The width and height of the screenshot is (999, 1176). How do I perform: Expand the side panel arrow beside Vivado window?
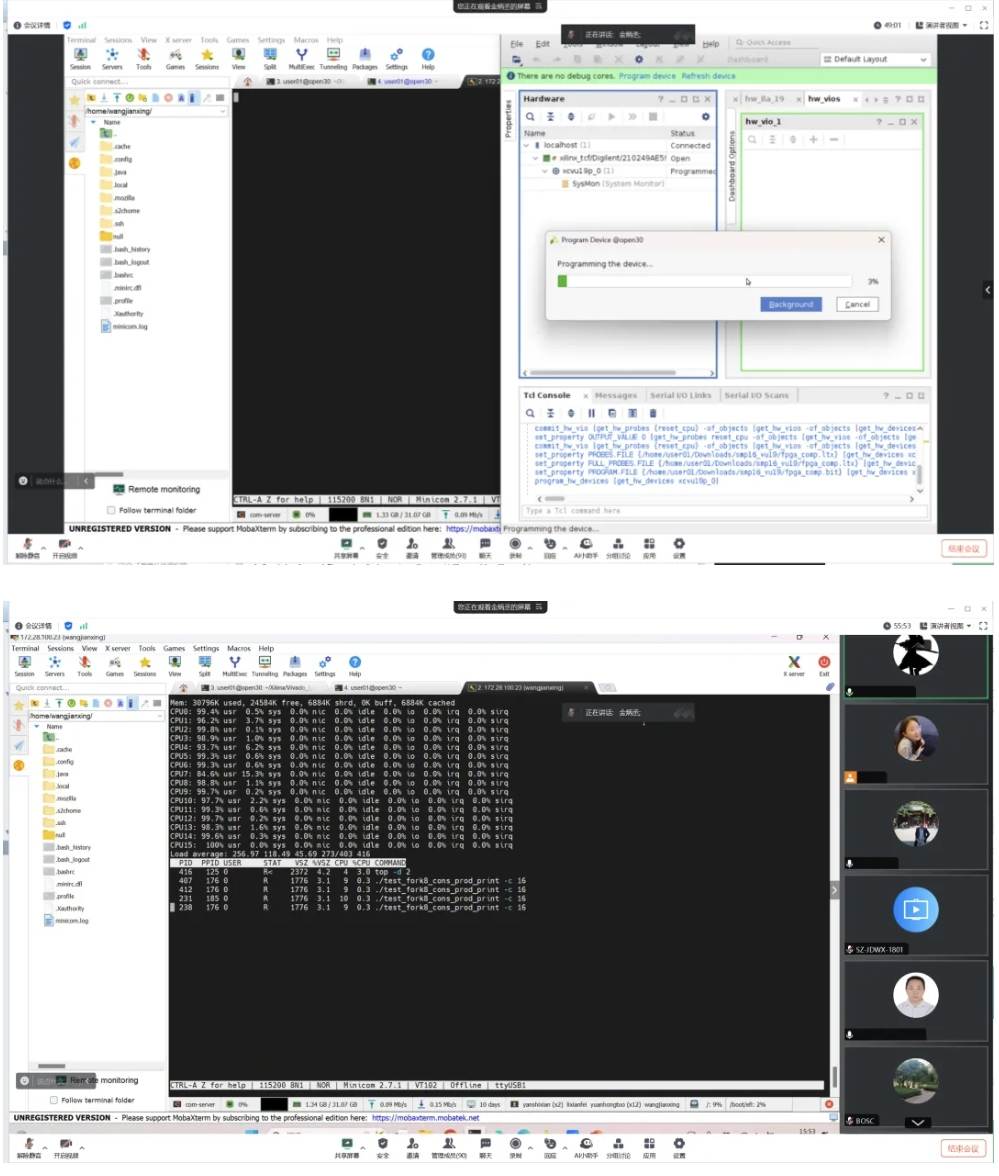click(x=988, y=290)
